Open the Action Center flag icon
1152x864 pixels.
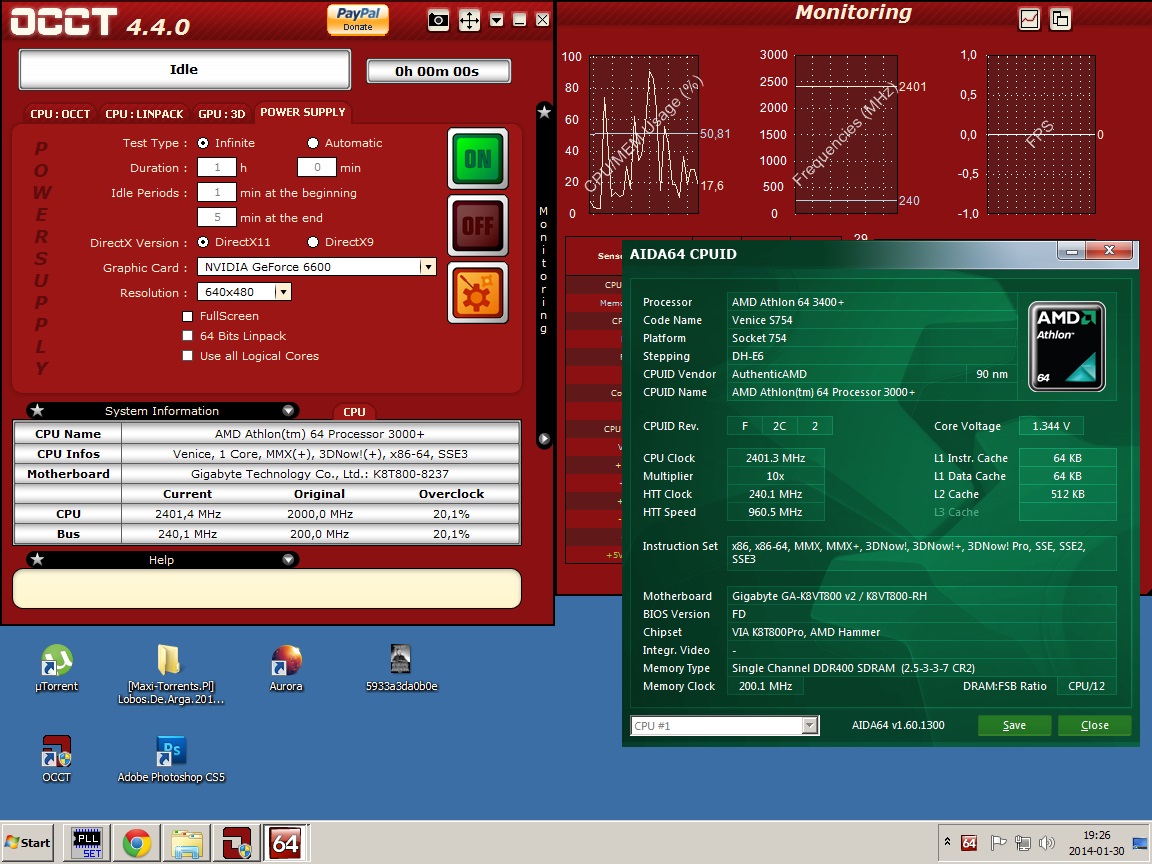point(998,843)
